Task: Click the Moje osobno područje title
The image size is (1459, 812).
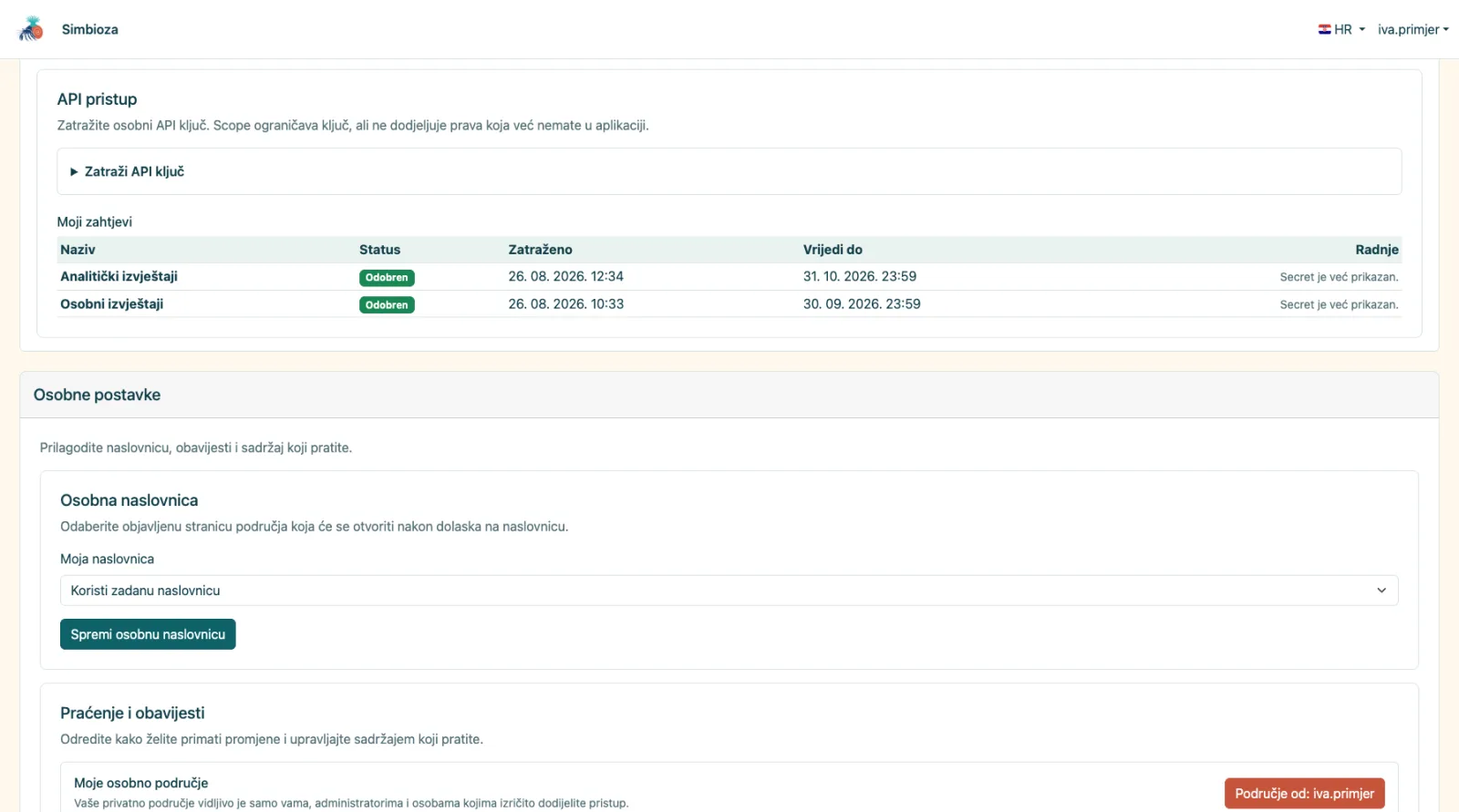Action: [x=140, y=783]
